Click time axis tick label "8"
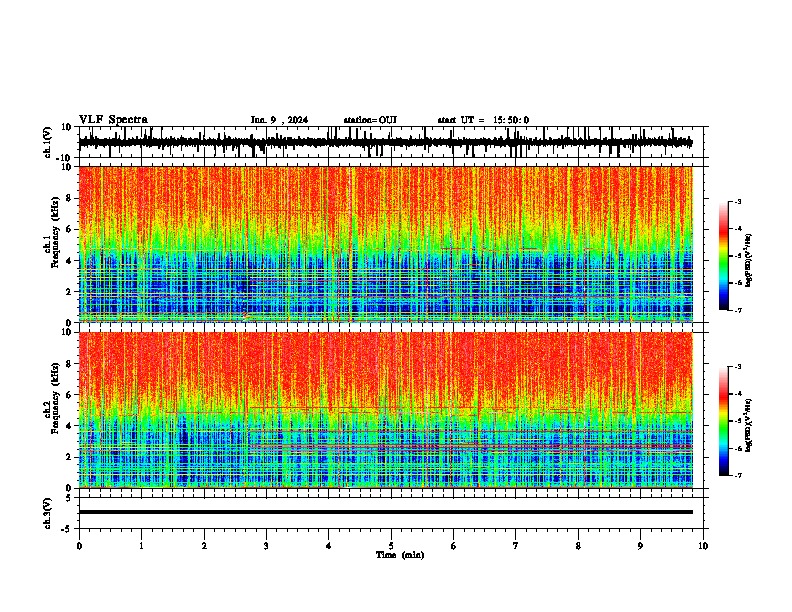 coord(578,546)
